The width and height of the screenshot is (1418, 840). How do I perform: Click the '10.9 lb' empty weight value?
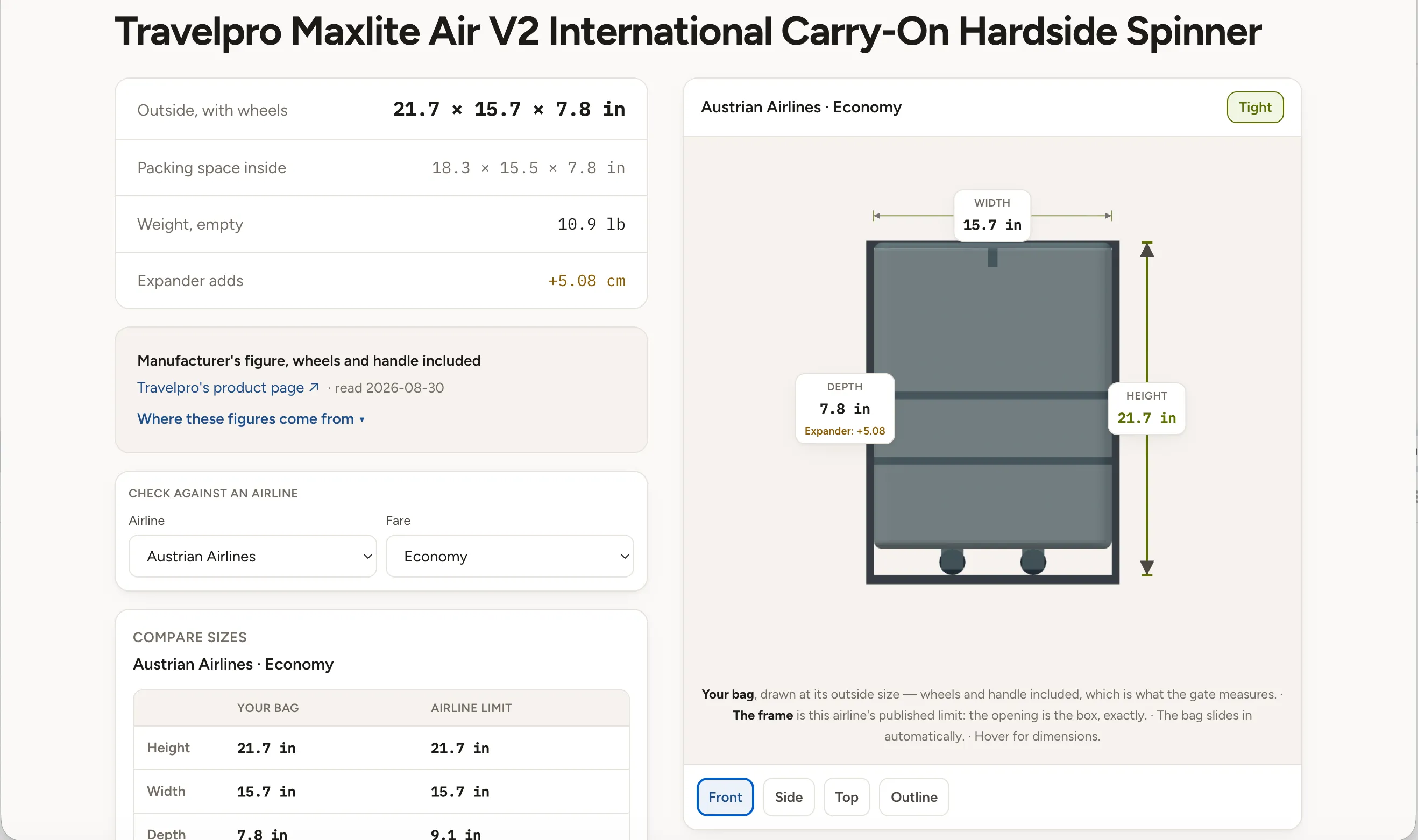click(591, 225)
